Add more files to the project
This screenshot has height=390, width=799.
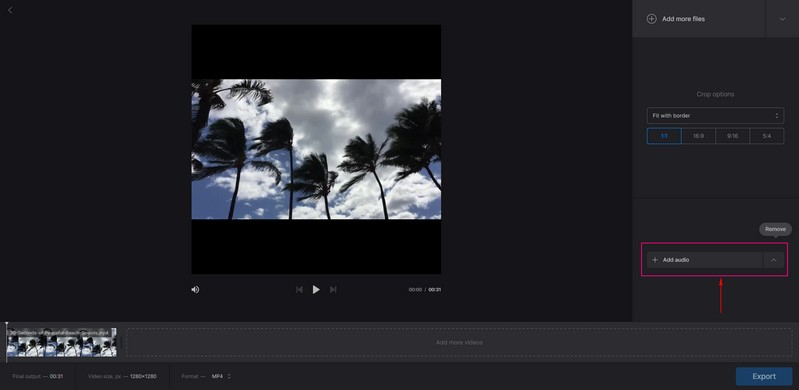click(x=698, y=19)
